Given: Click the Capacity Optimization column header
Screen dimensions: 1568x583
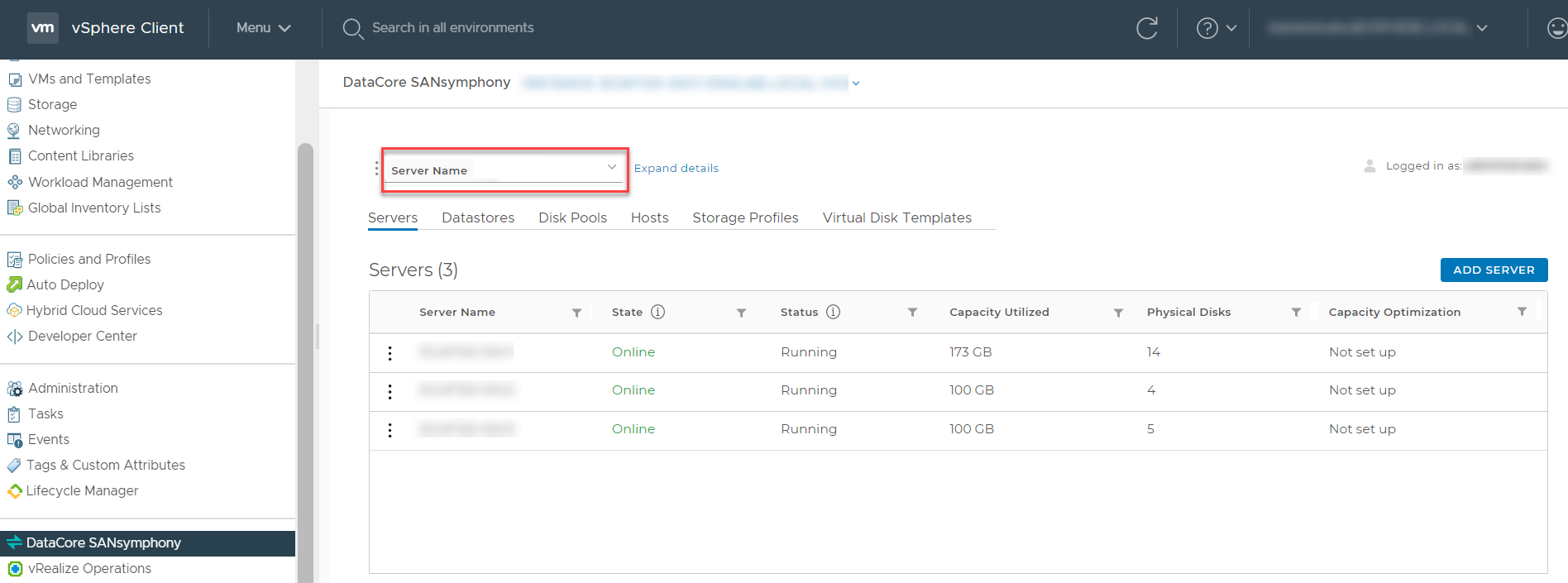Looking at the screenshot, I should click(x=1394, y=312).
